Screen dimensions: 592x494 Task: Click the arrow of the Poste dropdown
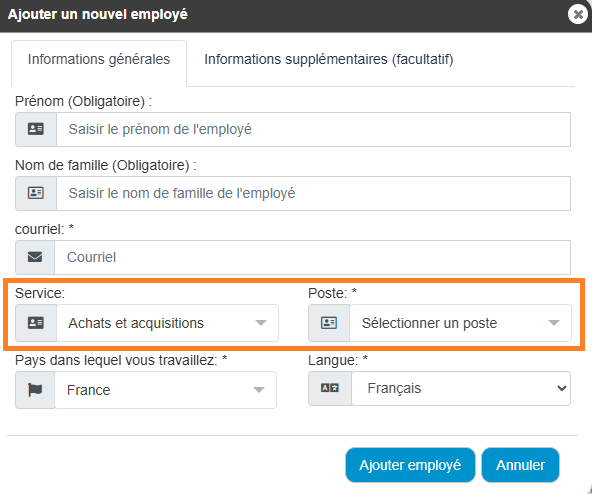tap(554, 323)
